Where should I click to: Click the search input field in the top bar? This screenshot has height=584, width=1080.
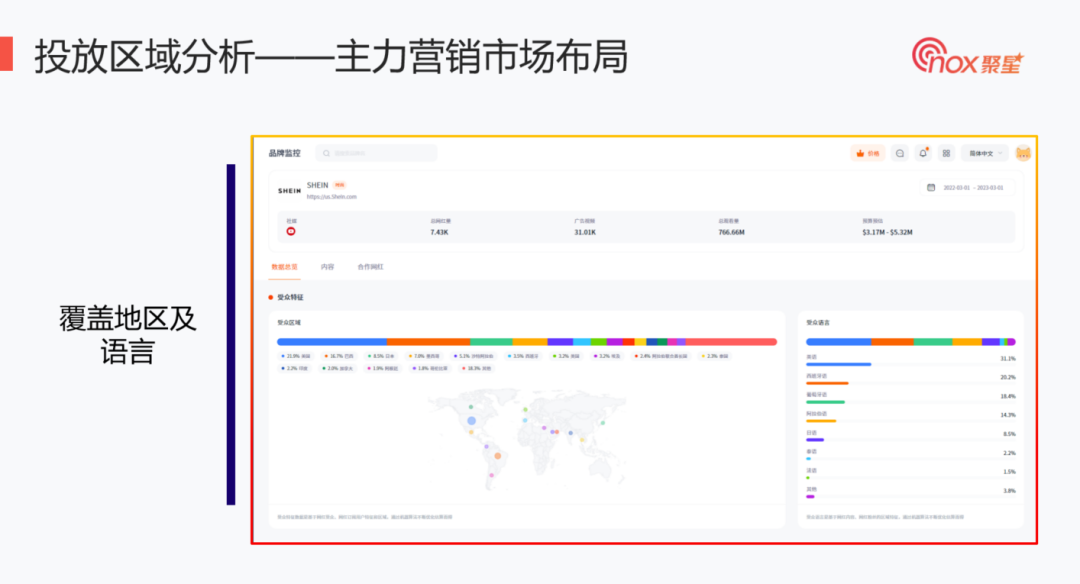point(378,153)
